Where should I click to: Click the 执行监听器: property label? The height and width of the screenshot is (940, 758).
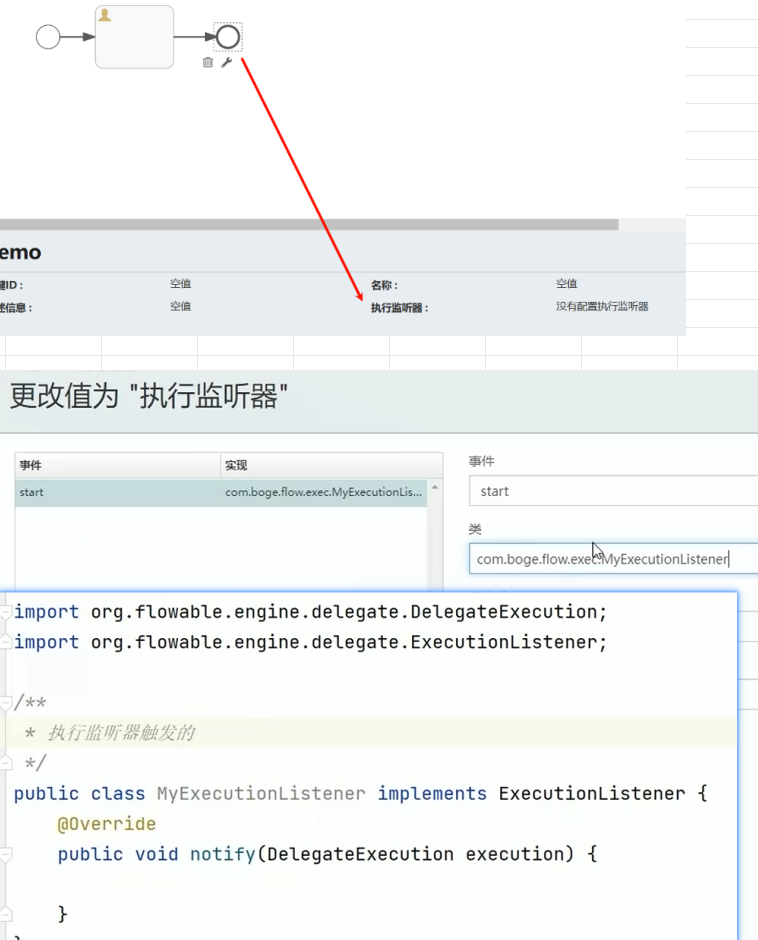click(399, 308)
